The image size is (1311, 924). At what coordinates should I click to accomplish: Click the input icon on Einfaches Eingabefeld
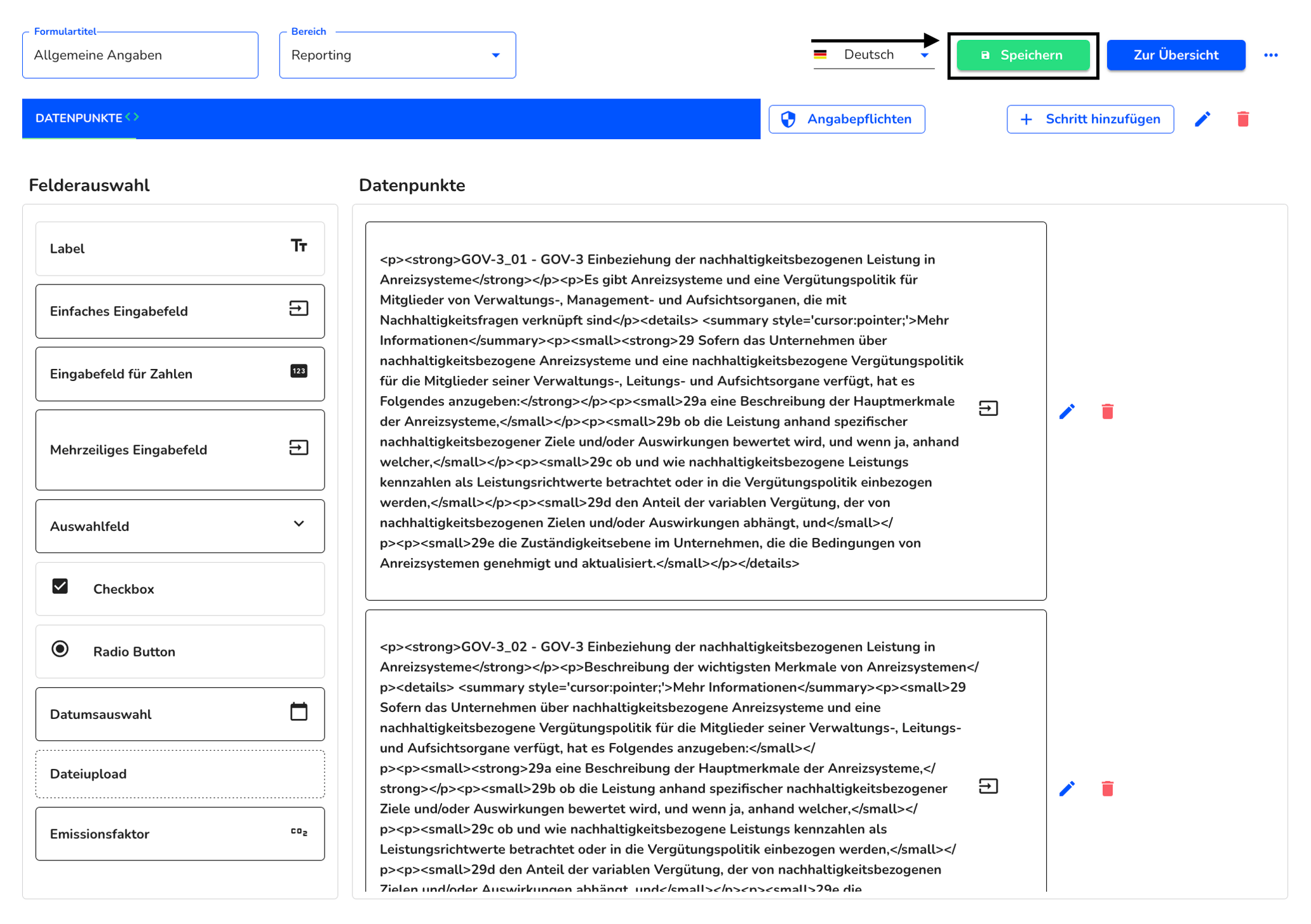[x=299, y=309]
